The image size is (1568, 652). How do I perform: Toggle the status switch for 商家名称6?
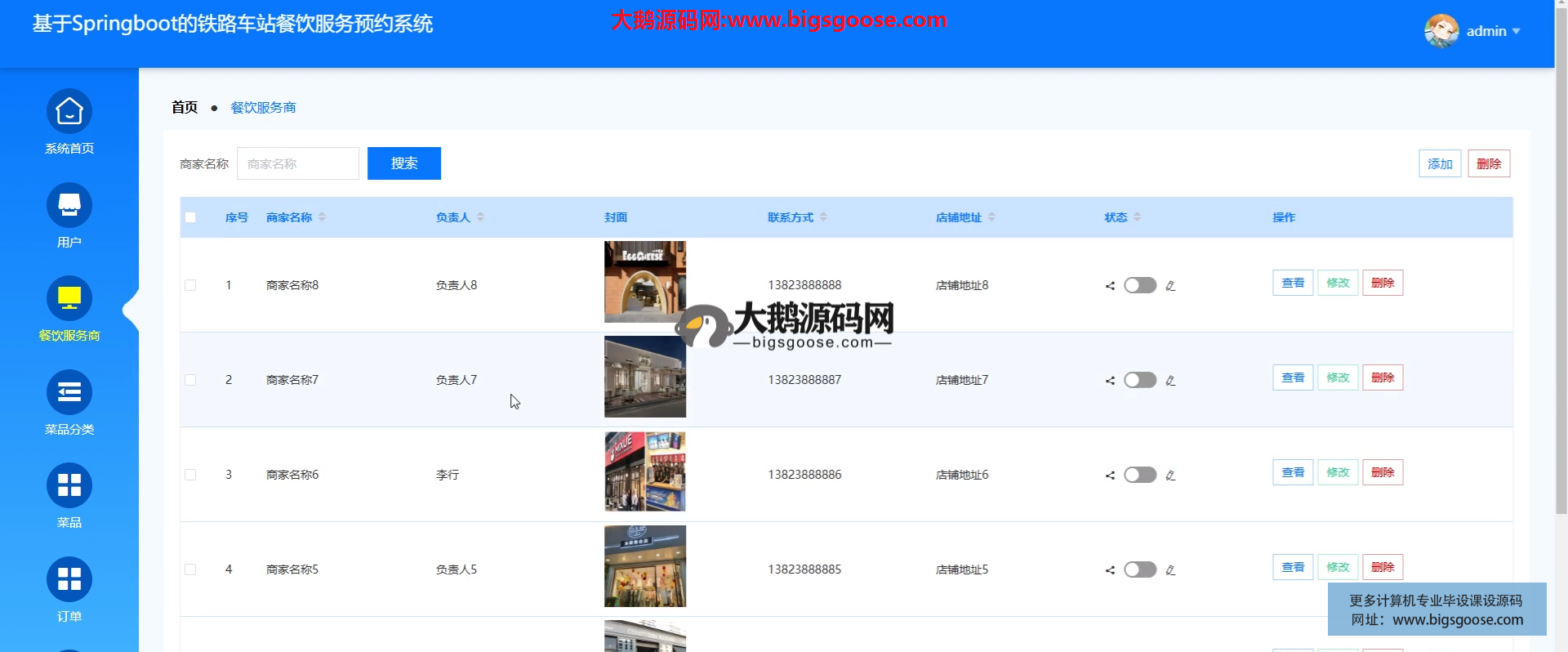pos(1140,475)
